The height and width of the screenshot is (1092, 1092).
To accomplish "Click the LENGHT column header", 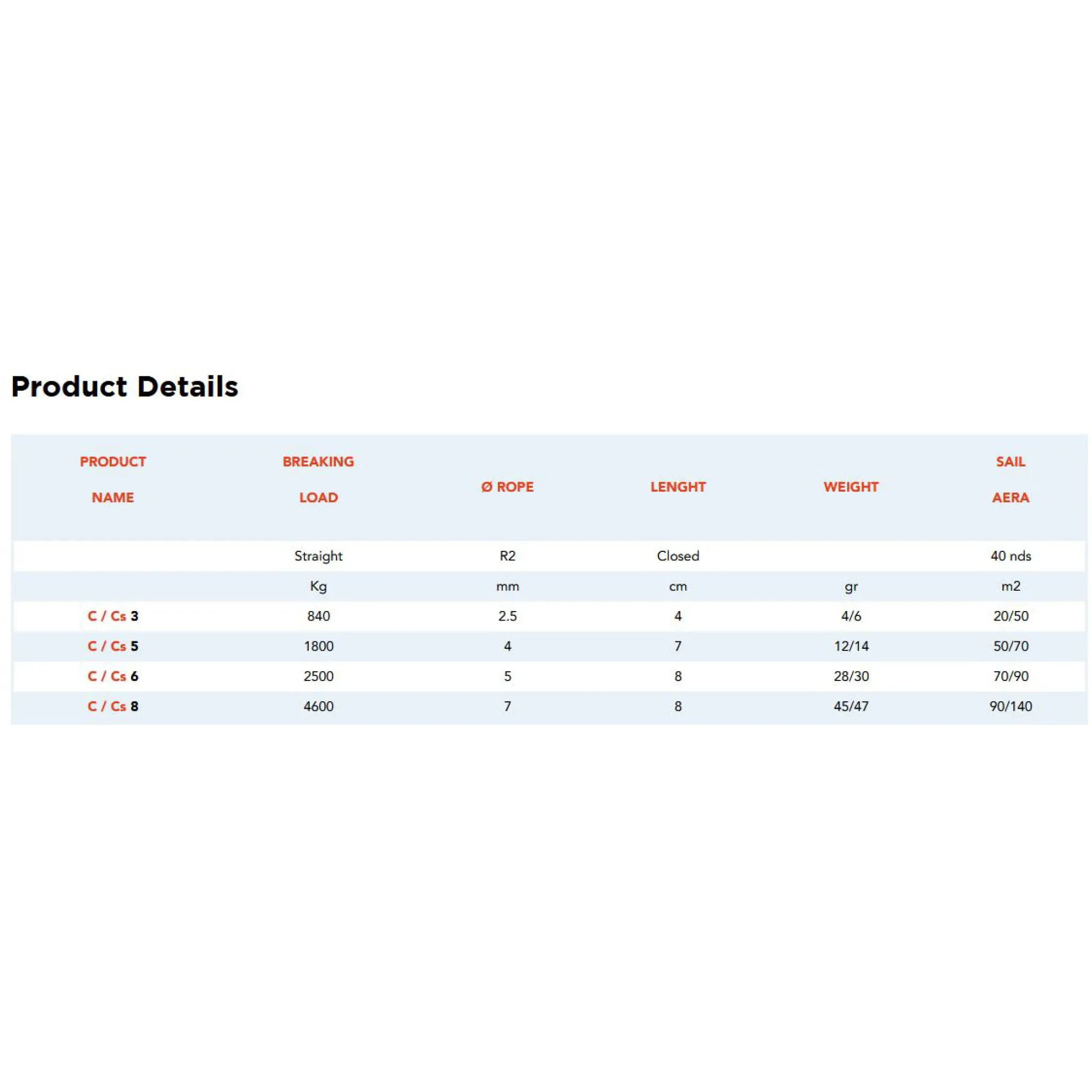I will (678, 487).
